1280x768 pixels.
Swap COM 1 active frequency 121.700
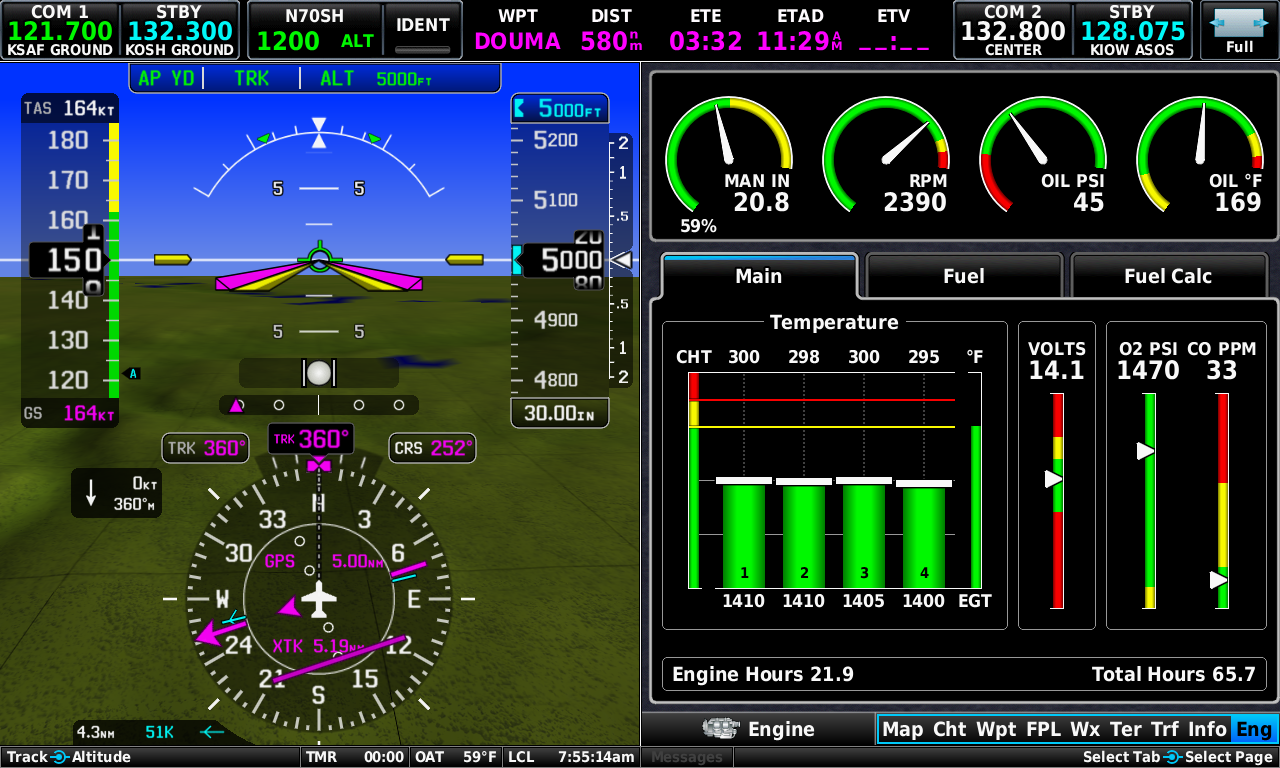pos(61,30)
